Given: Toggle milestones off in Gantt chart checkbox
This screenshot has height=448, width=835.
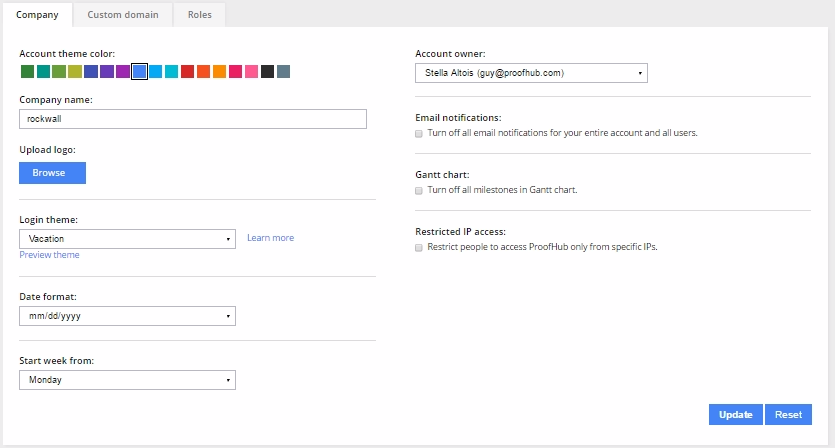Looking at the screenshot, I should (x=419, y=191).
